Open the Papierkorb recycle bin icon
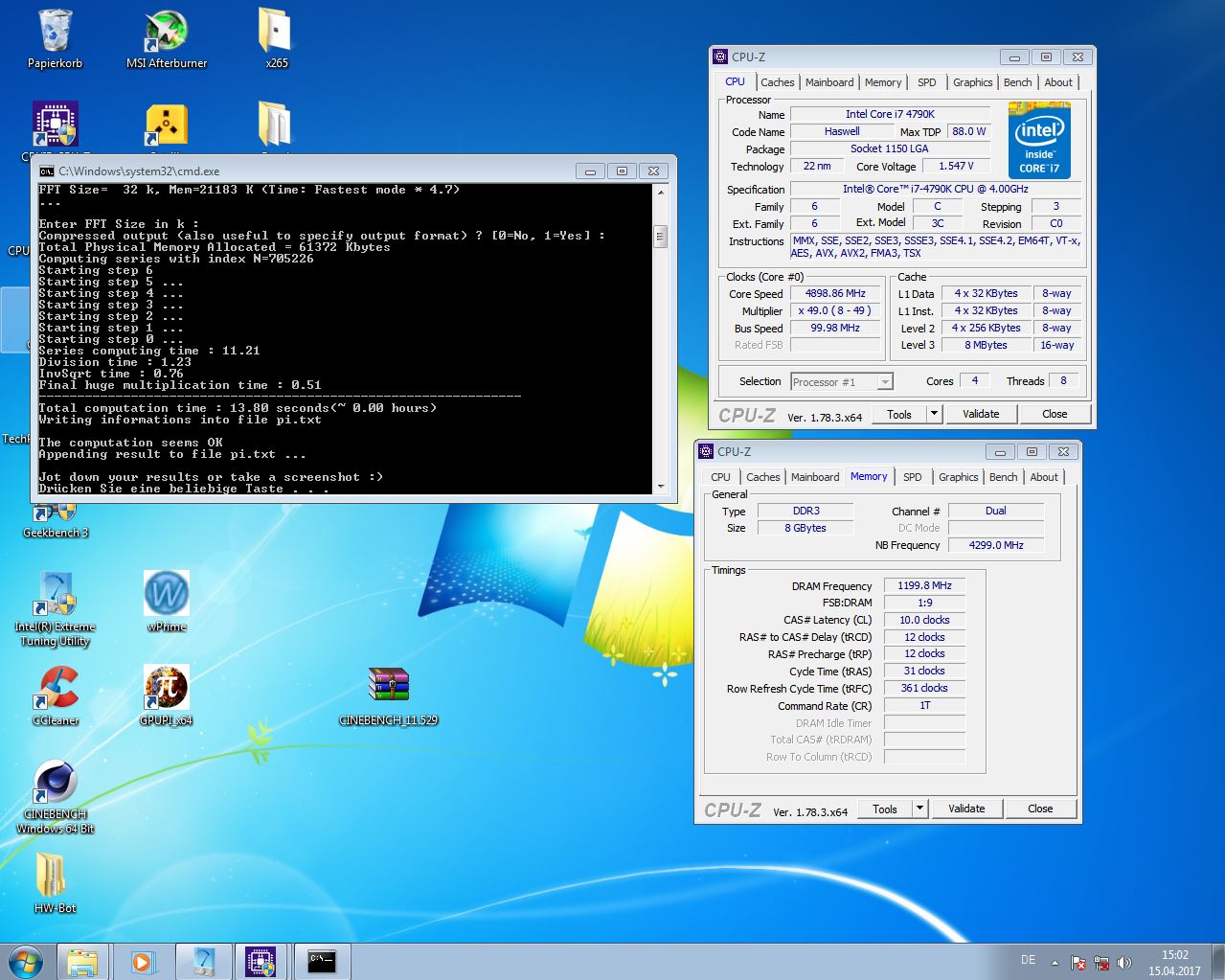Viewport: 1225px width, 980px height. [55, 38]
